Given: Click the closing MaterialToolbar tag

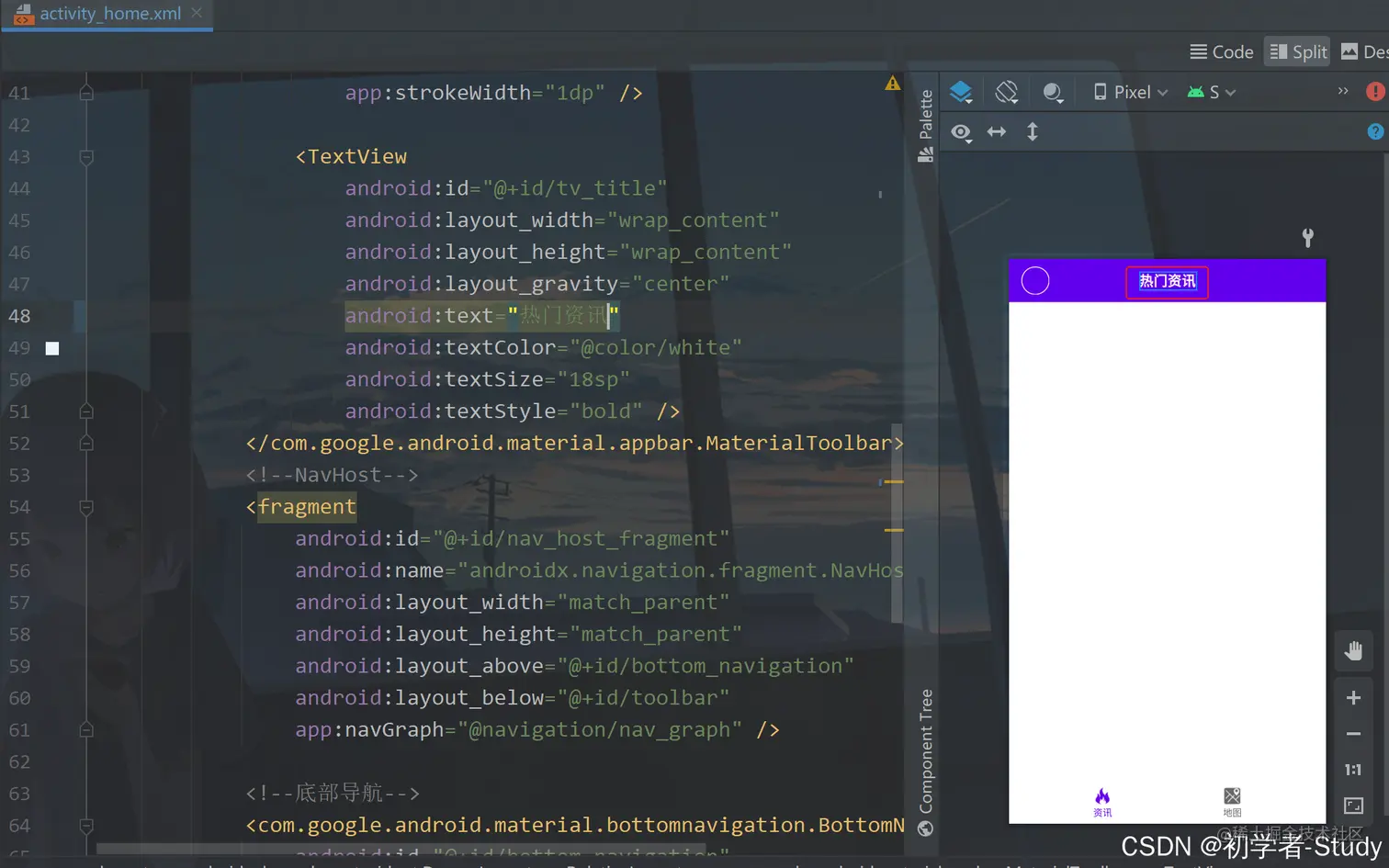Looking at the screenshot, I should (x=575, y=444).
